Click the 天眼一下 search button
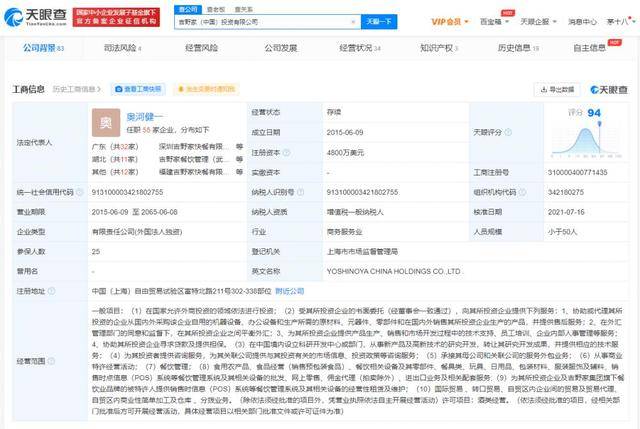 [x=379, y=21]
